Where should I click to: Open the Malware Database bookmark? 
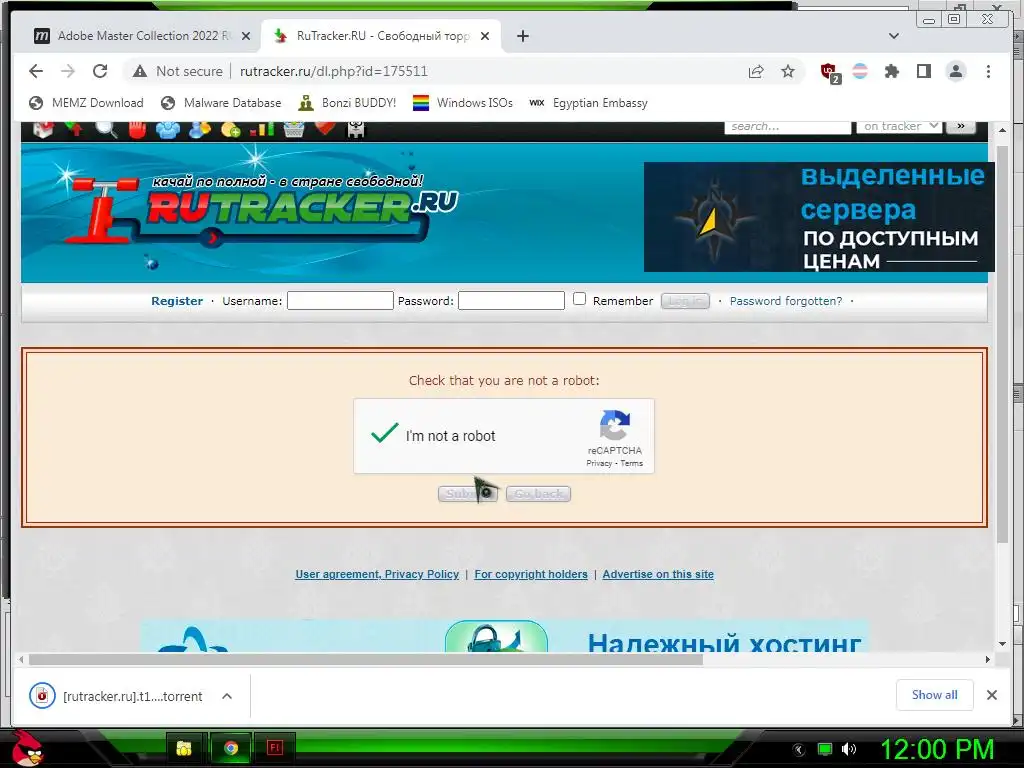click(x=221, y=103)
